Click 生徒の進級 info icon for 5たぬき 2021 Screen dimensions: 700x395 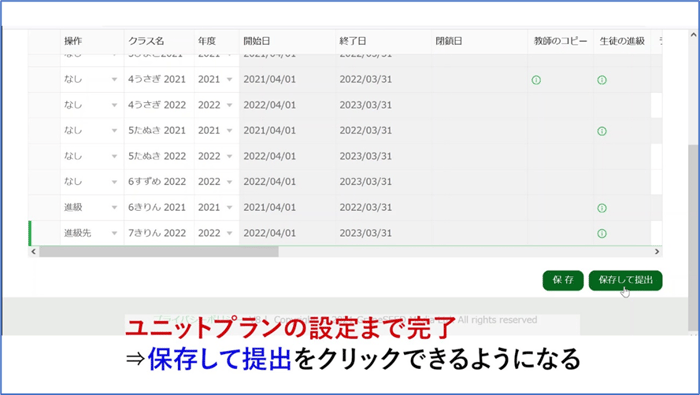click(x=602, y=131)
